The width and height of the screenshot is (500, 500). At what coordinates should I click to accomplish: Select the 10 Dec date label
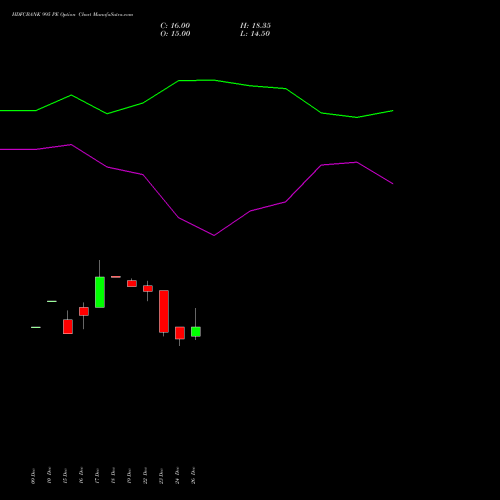[49, 476]
